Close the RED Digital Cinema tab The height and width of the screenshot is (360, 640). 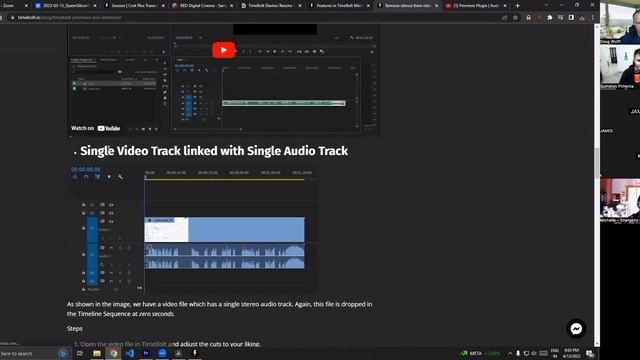click(x=232, y=6)
